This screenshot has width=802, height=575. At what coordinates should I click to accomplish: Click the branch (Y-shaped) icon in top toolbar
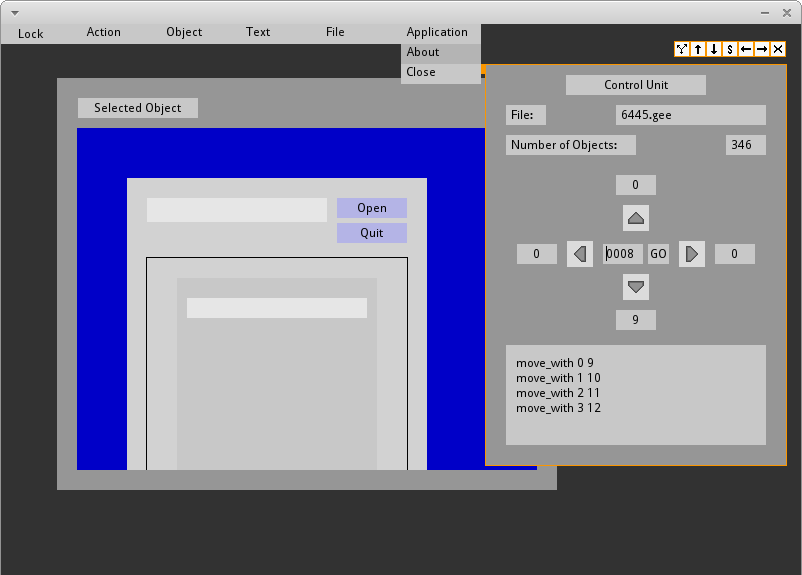(682, 49)
